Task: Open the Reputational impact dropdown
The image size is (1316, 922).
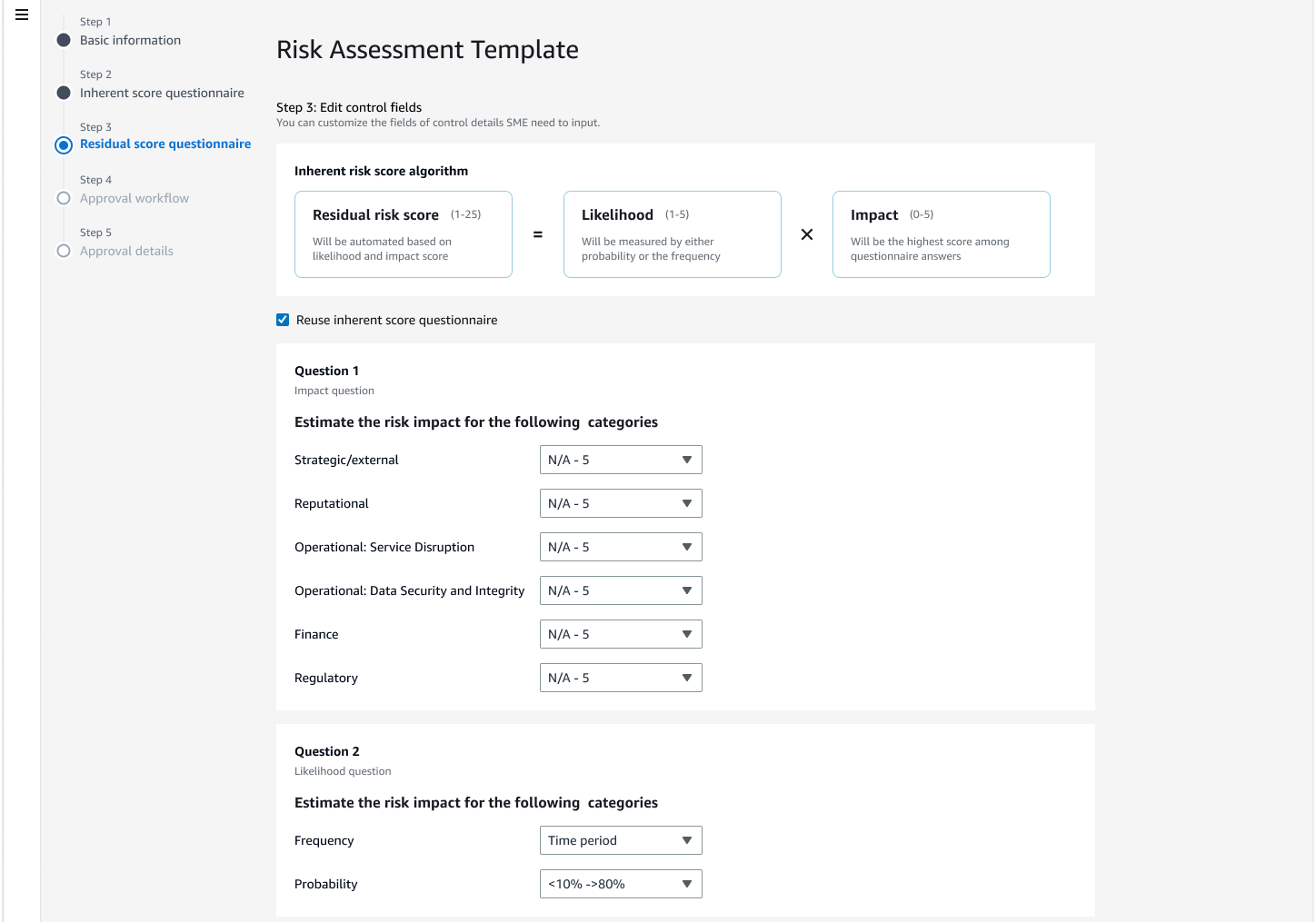Action: [x=621, y=503]
